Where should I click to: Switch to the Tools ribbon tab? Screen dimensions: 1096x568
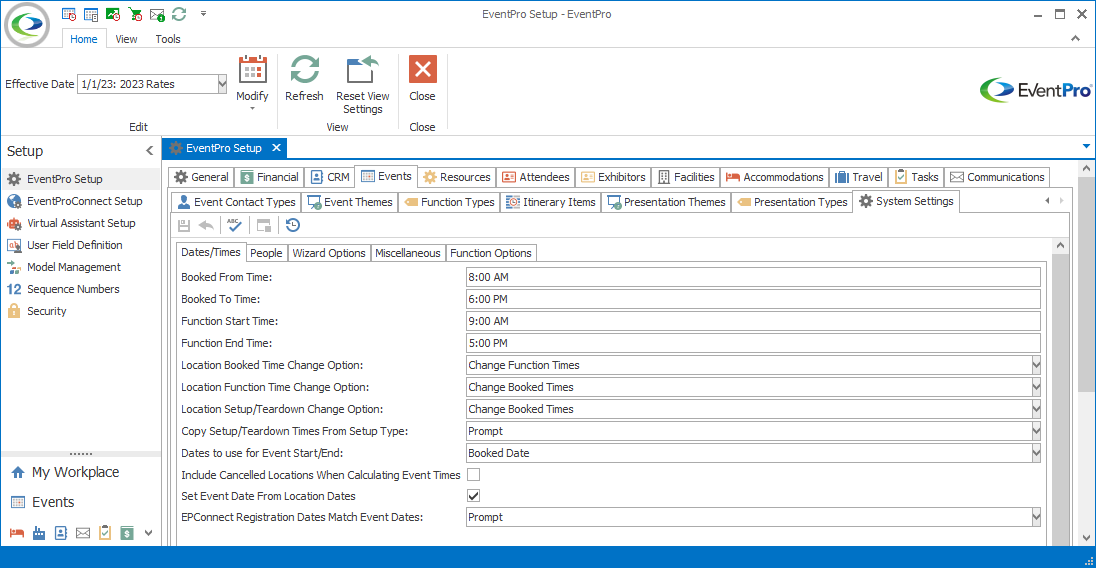click(x=168, y=39)
